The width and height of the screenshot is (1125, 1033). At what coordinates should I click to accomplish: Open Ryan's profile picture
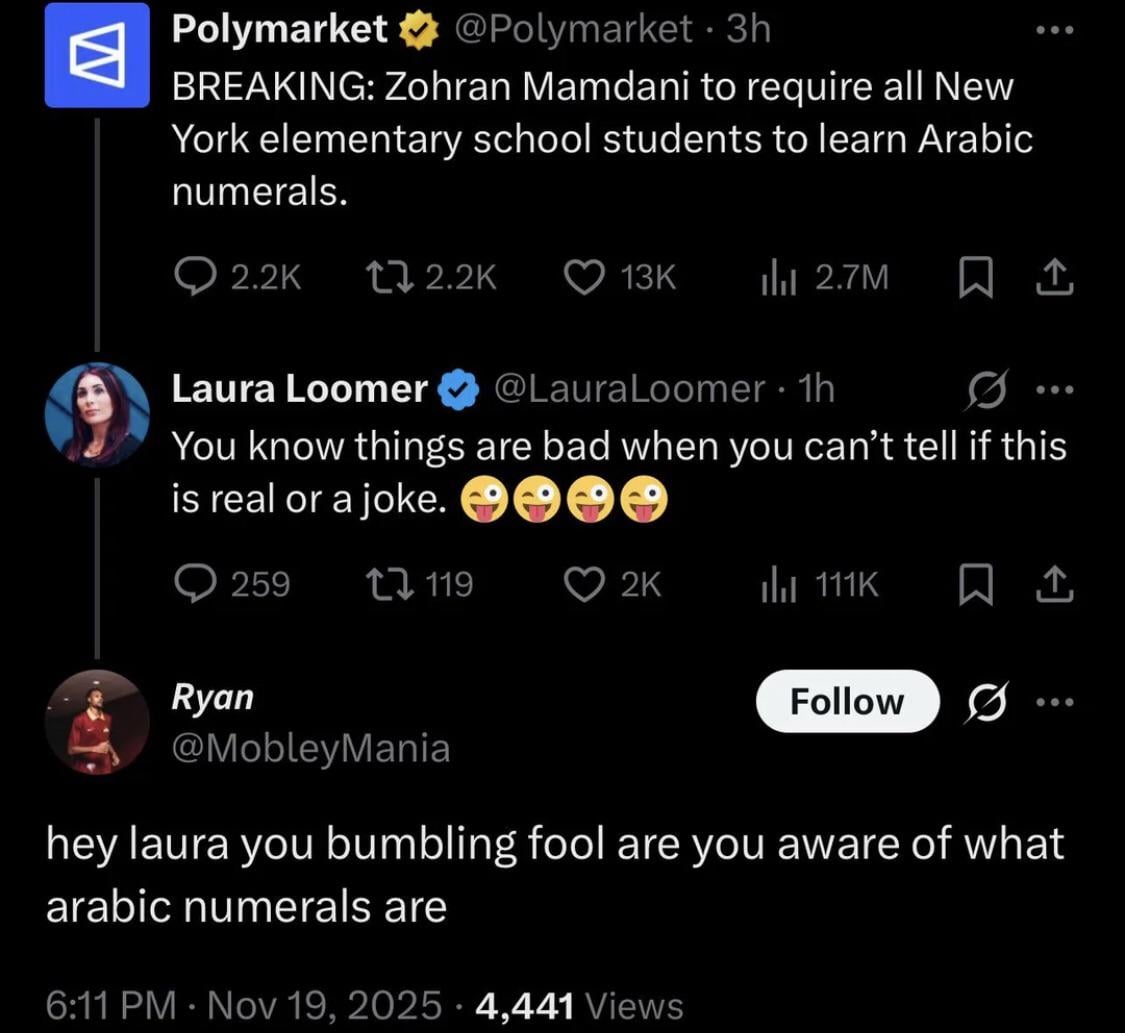tap(97, 722)
